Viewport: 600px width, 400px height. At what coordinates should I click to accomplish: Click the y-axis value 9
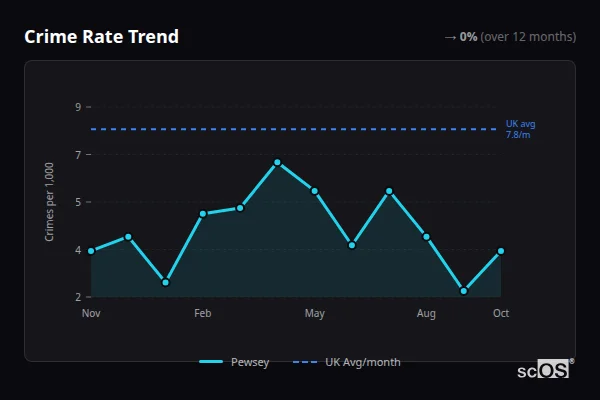[78, 107]
